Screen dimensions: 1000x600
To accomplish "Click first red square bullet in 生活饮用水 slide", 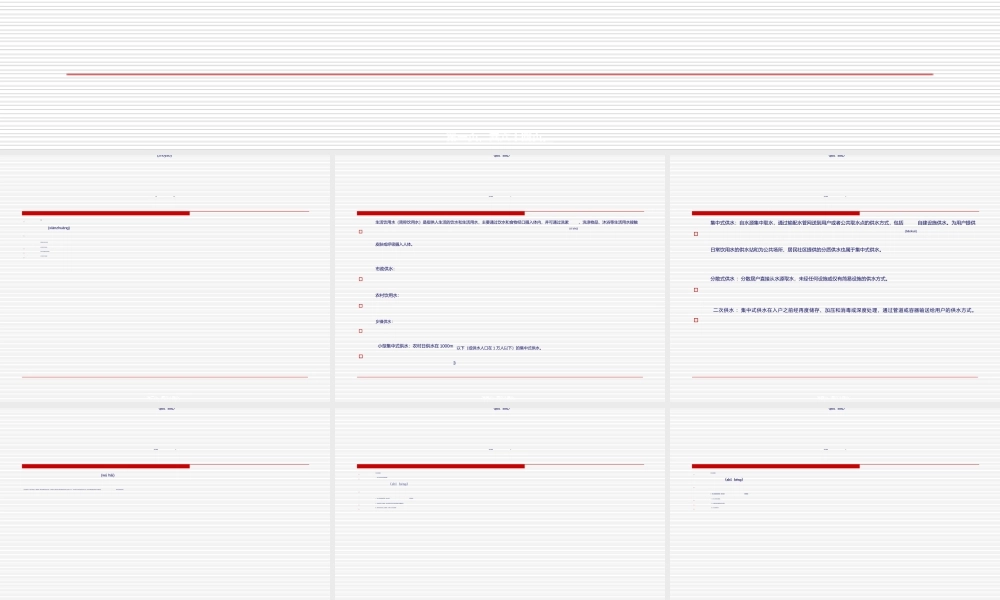I will tap(361, 232).
